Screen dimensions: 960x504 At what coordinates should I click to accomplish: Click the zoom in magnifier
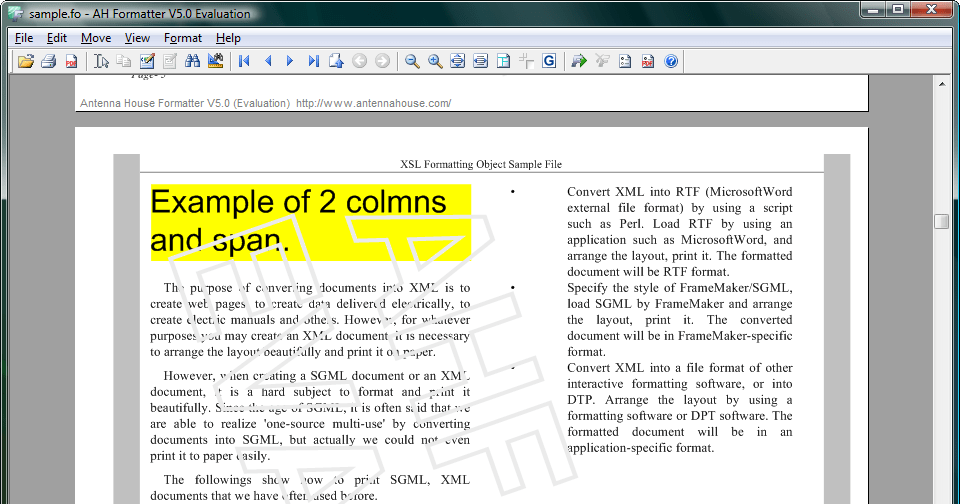tap(435, 61)
